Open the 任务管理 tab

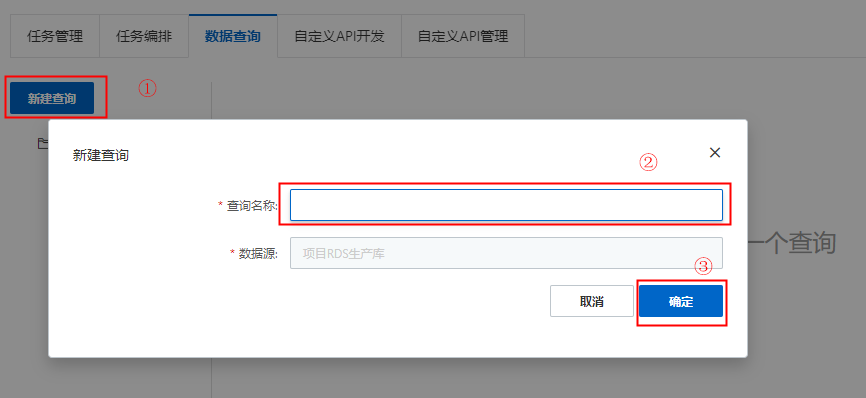click(55, 36)
